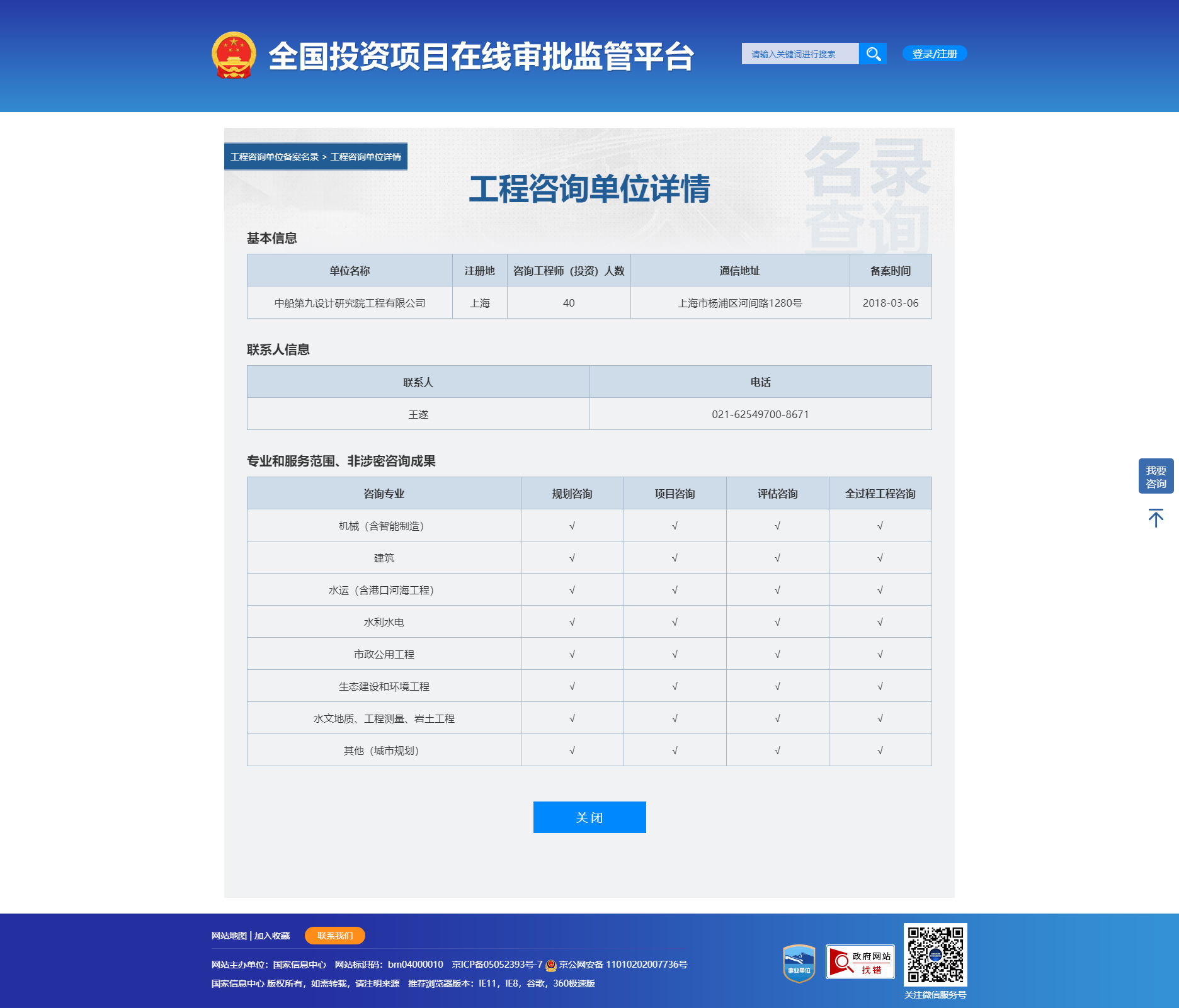Open the 咨询专业 column header
Viewport: 1179px width, 1008px height.
coord(384,494)
